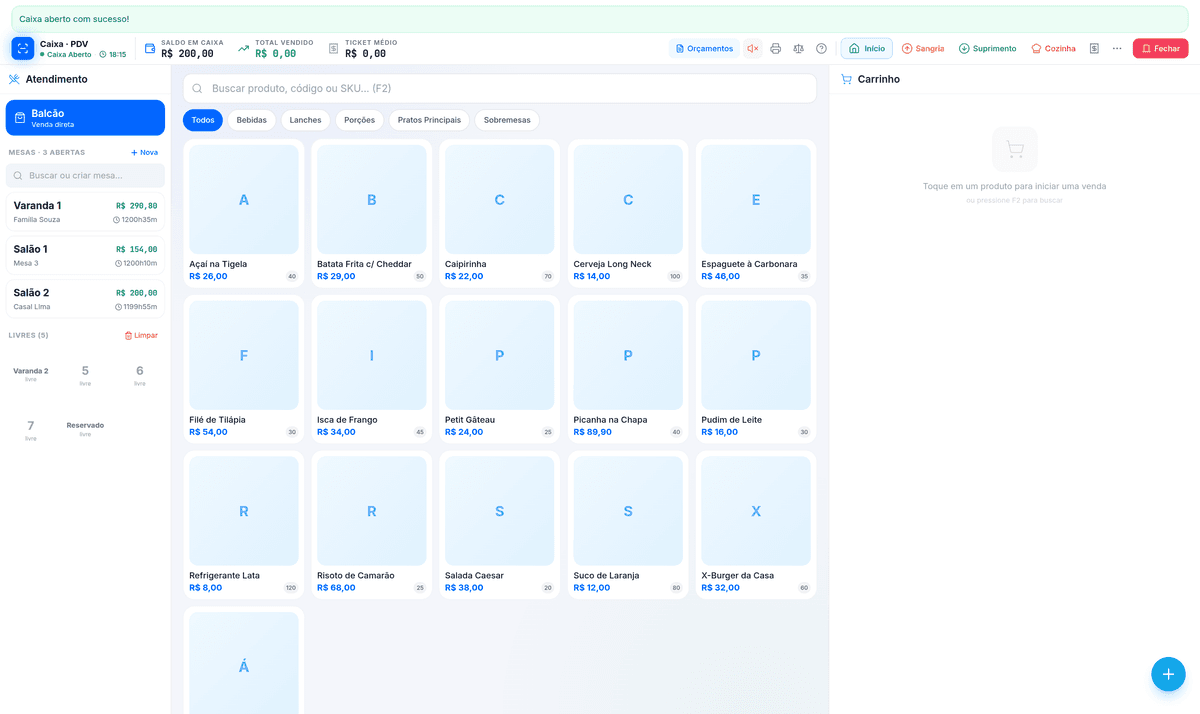Click the printer icon in header
This screenshot has height=714, width=1200.
pos(775,48)
